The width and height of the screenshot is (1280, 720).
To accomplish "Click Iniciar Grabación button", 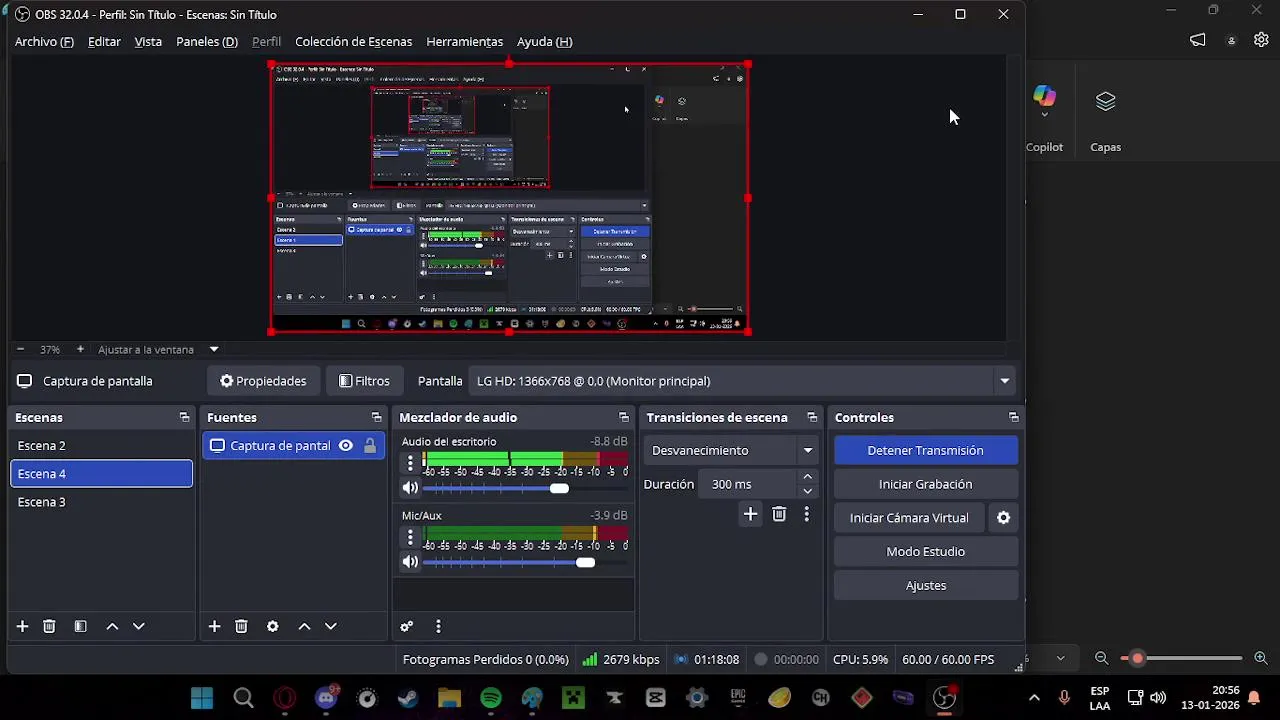I will pos(926,484).
